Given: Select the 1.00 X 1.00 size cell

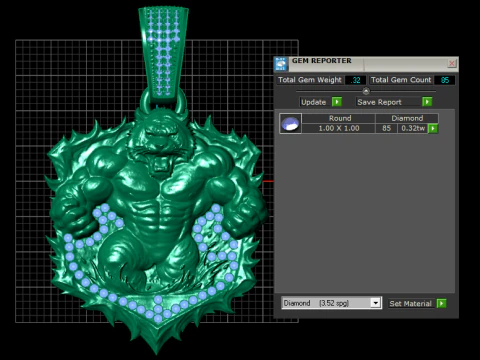Looking at the screenshot, I should tap(339, 128).
